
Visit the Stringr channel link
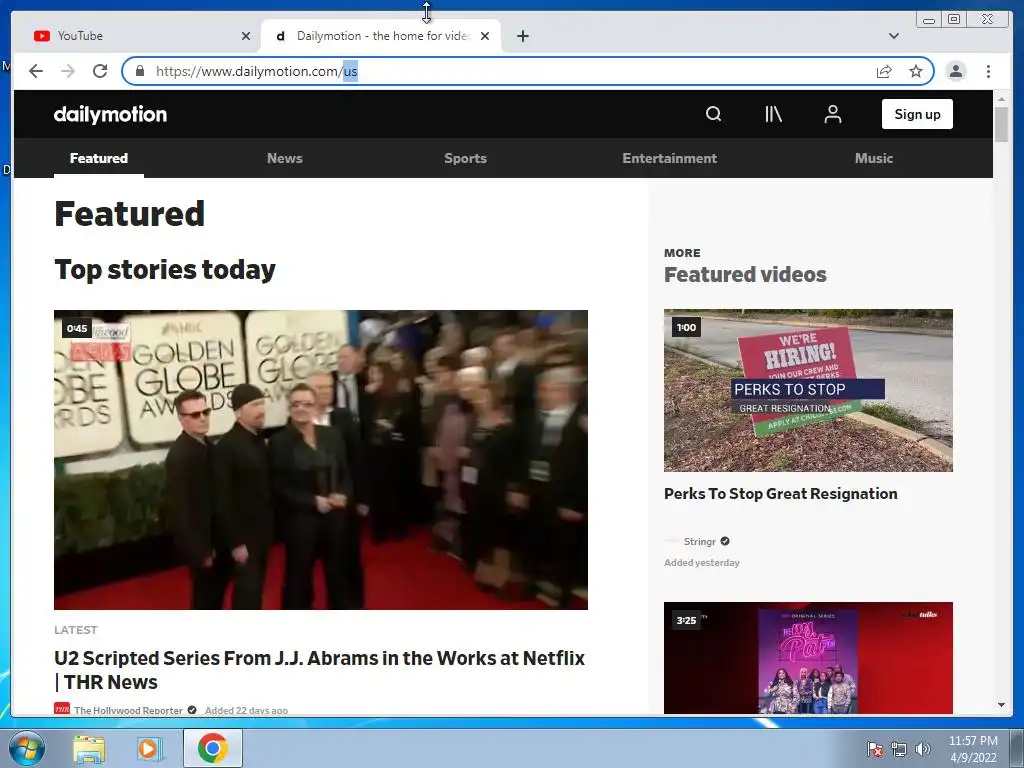pyautogui.click(x=699, y=541)
